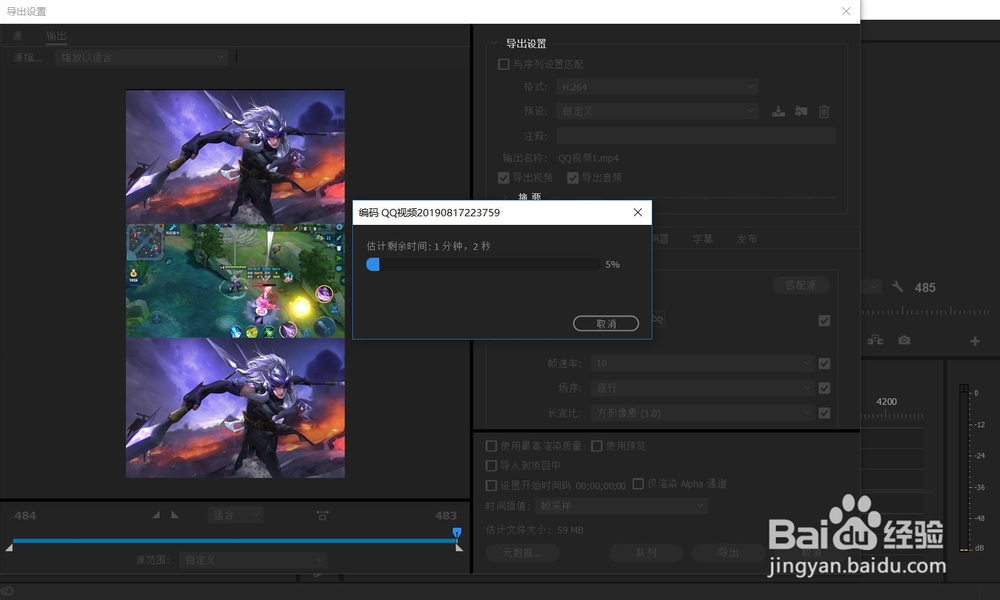Click the import preset icon

[801, 112]
